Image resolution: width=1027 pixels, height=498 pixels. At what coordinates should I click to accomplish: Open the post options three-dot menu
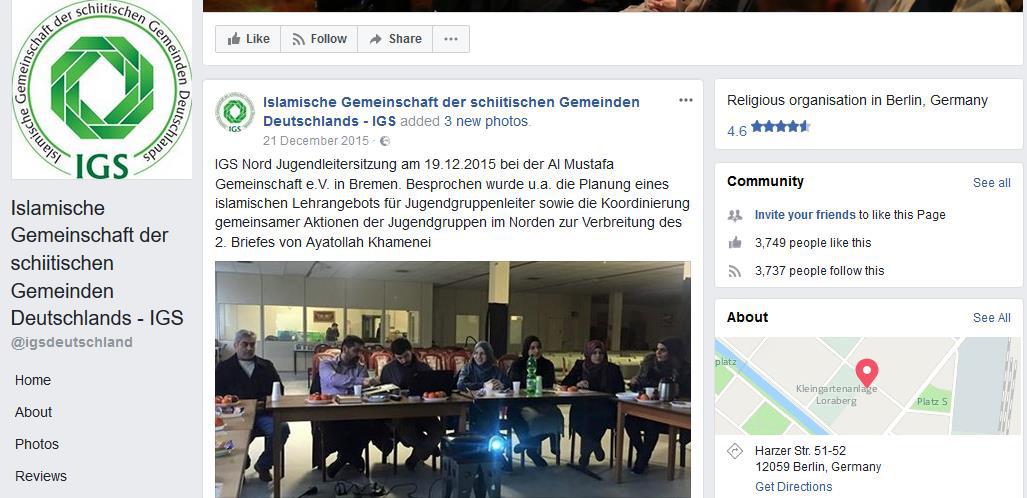(x=686, y=100)
